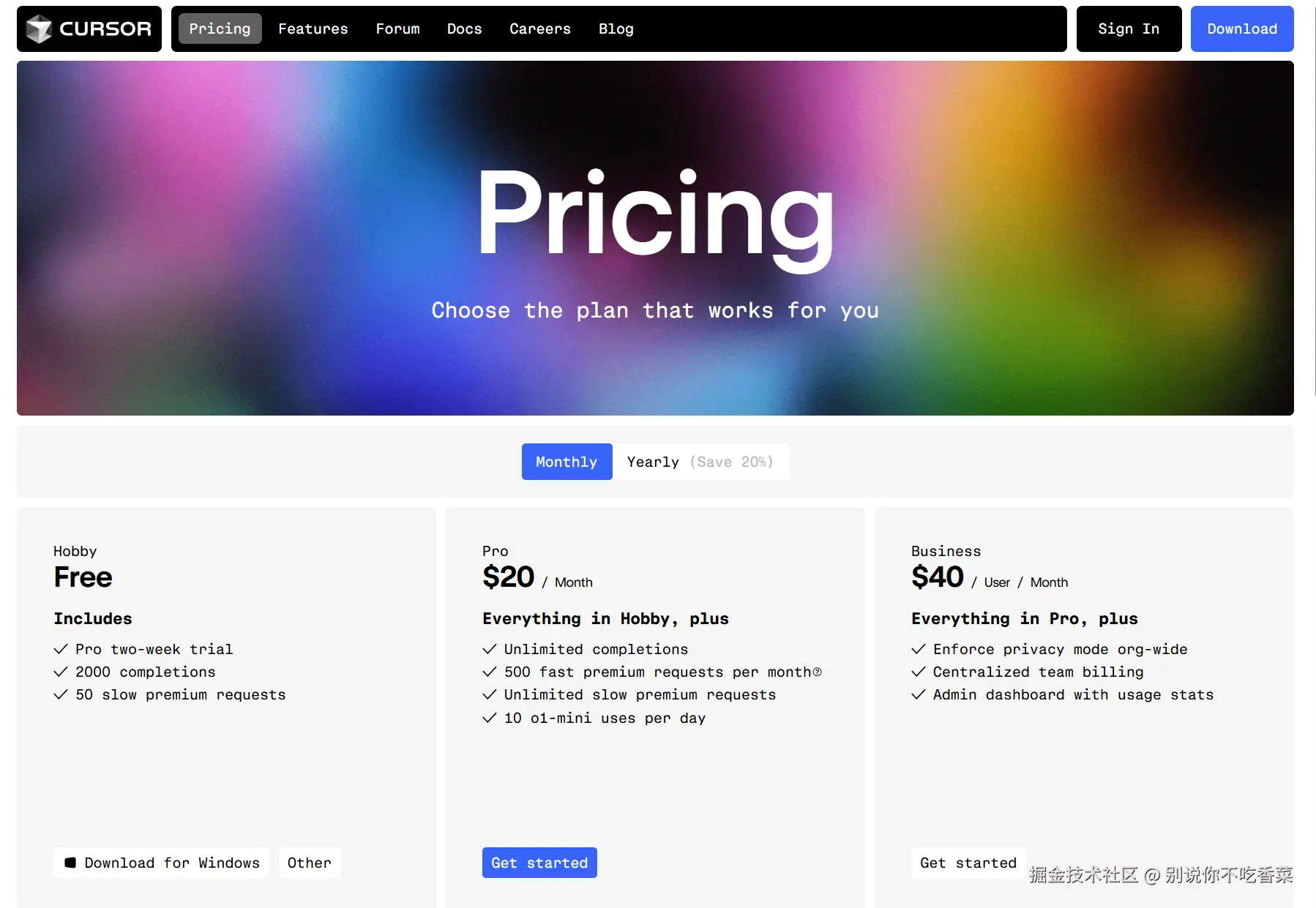The width and height of the screenshot is (1316, 908).
Task: Switch to Yearly billing (Save 20%)
Action: [700, 462]
